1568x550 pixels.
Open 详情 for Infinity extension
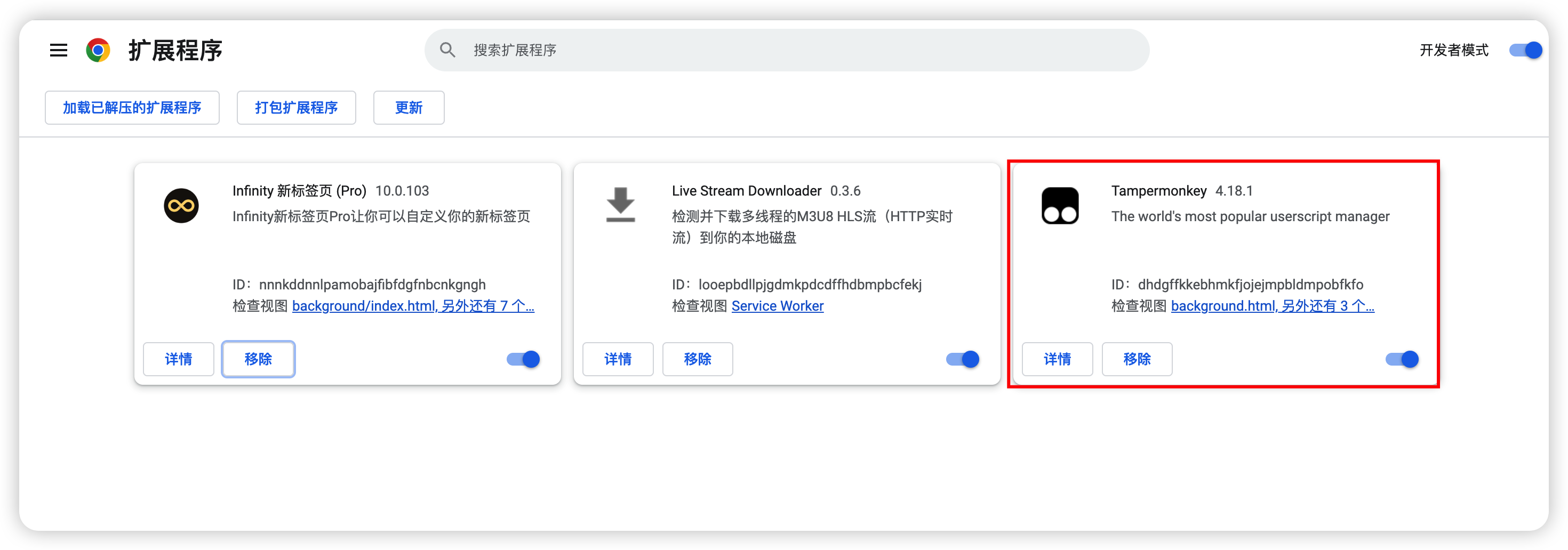[x=178, y=359]
